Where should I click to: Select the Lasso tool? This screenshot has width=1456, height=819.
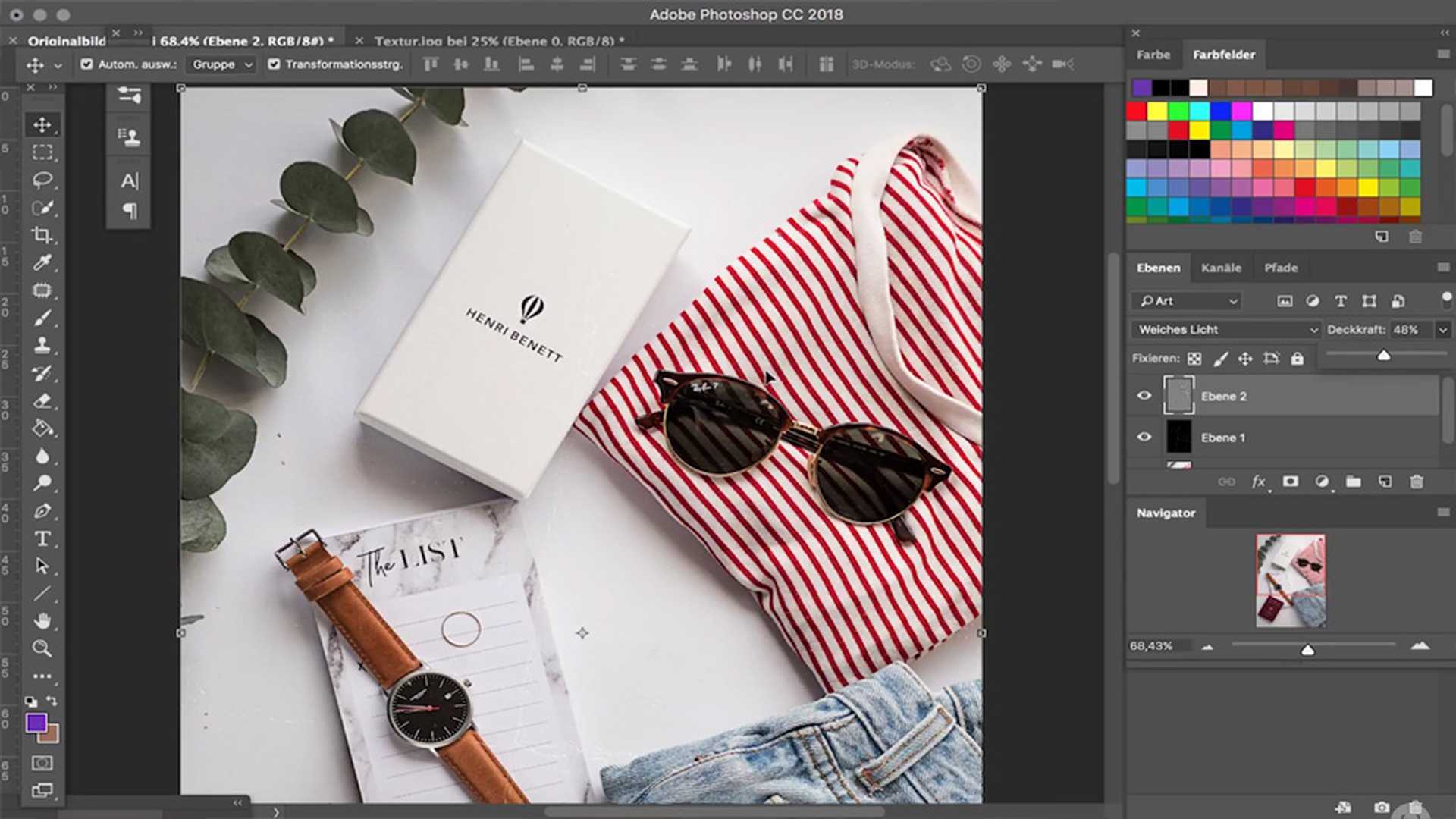(42, 180)
